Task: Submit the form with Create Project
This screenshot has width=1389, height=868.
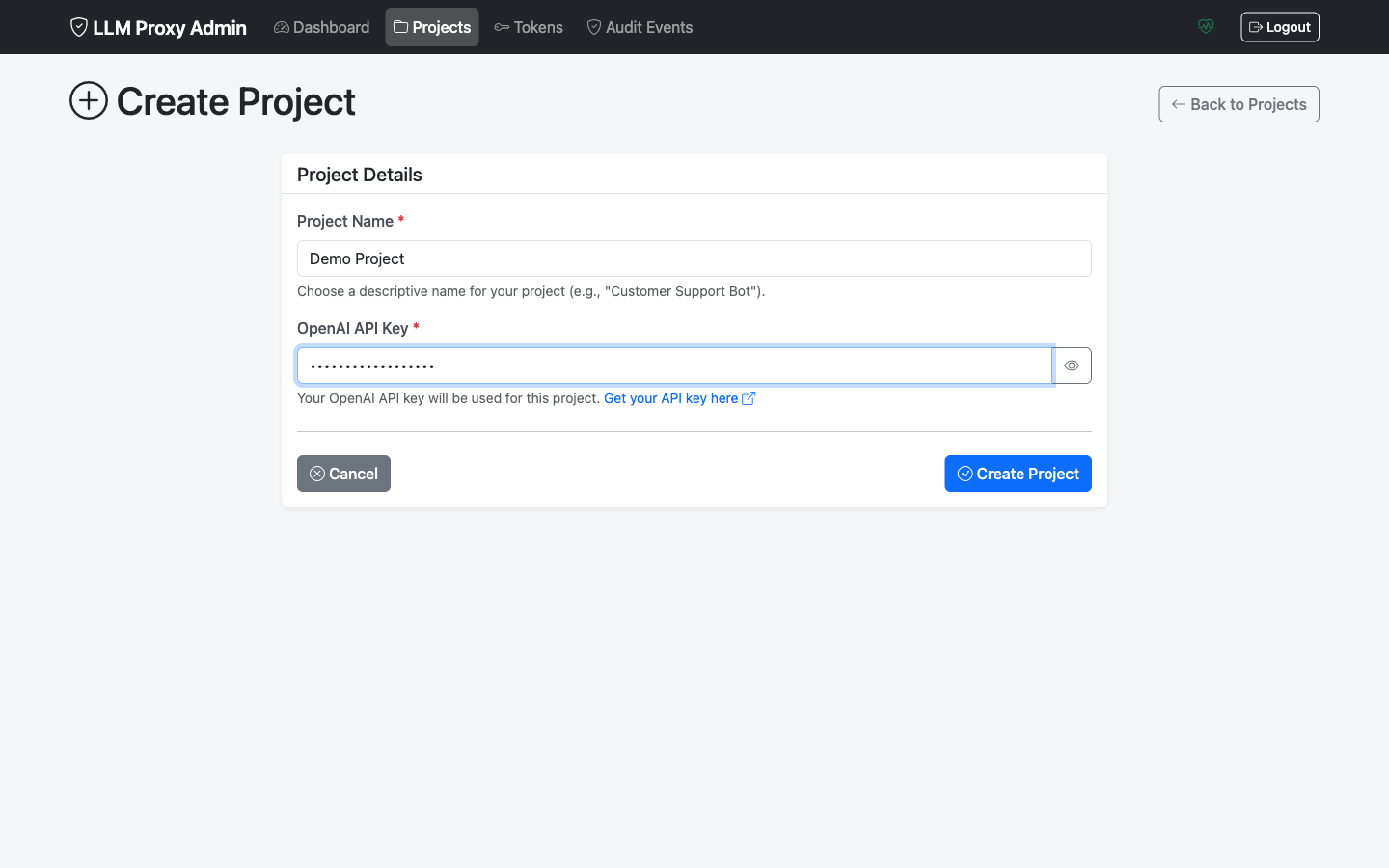Action: [x=1018, y=474]
